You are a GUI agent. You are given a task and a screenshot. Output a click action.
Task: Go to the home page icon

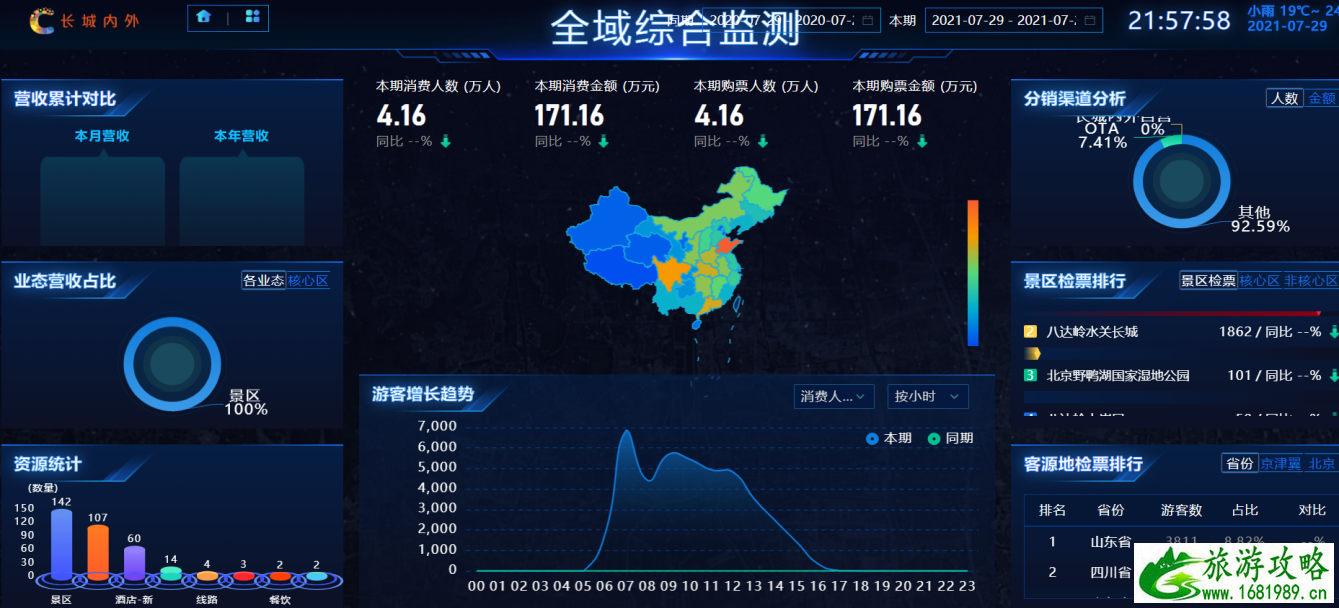204,17
